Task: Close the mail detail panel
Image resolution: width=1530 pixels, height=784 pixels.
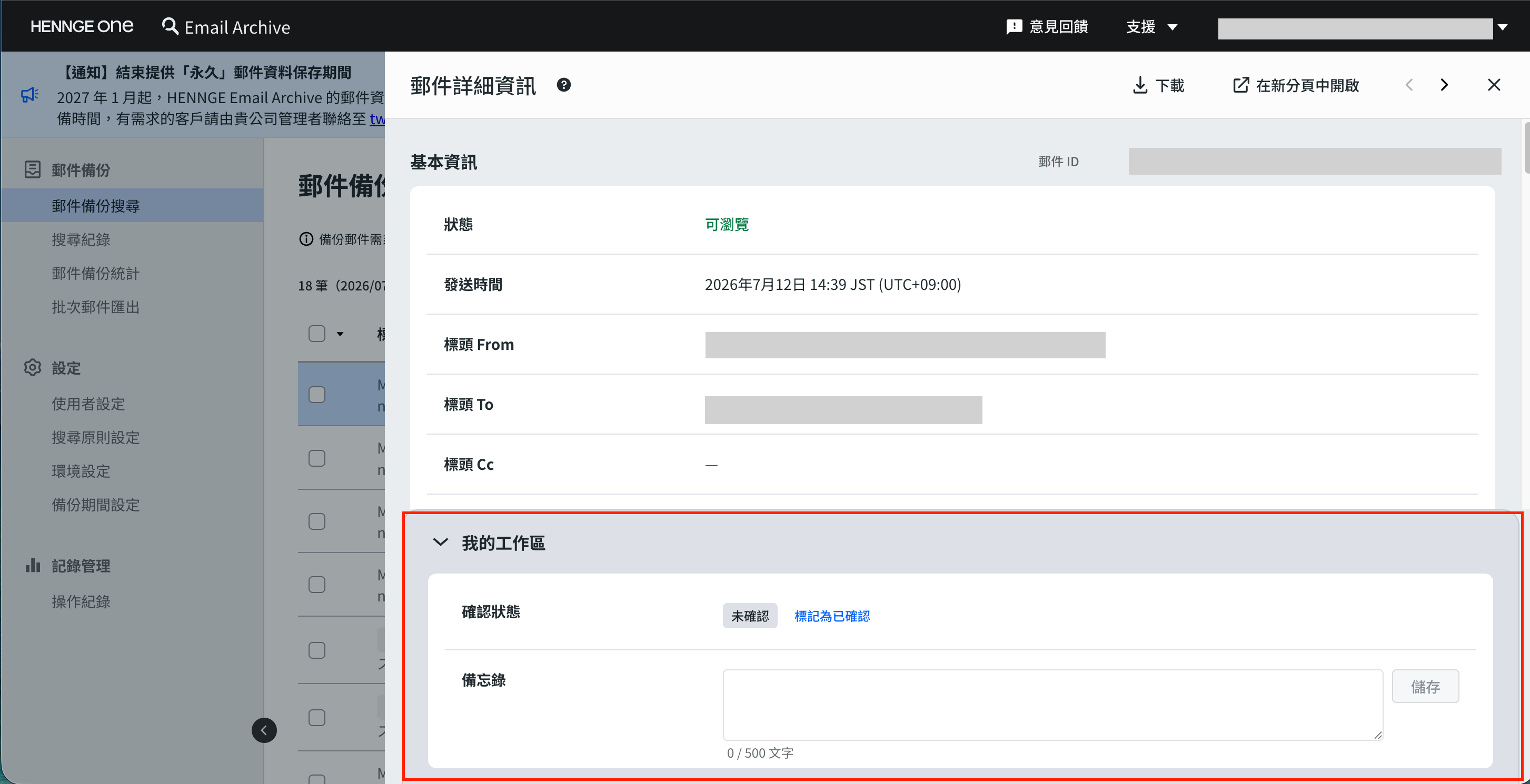Action: point(1494,85)
